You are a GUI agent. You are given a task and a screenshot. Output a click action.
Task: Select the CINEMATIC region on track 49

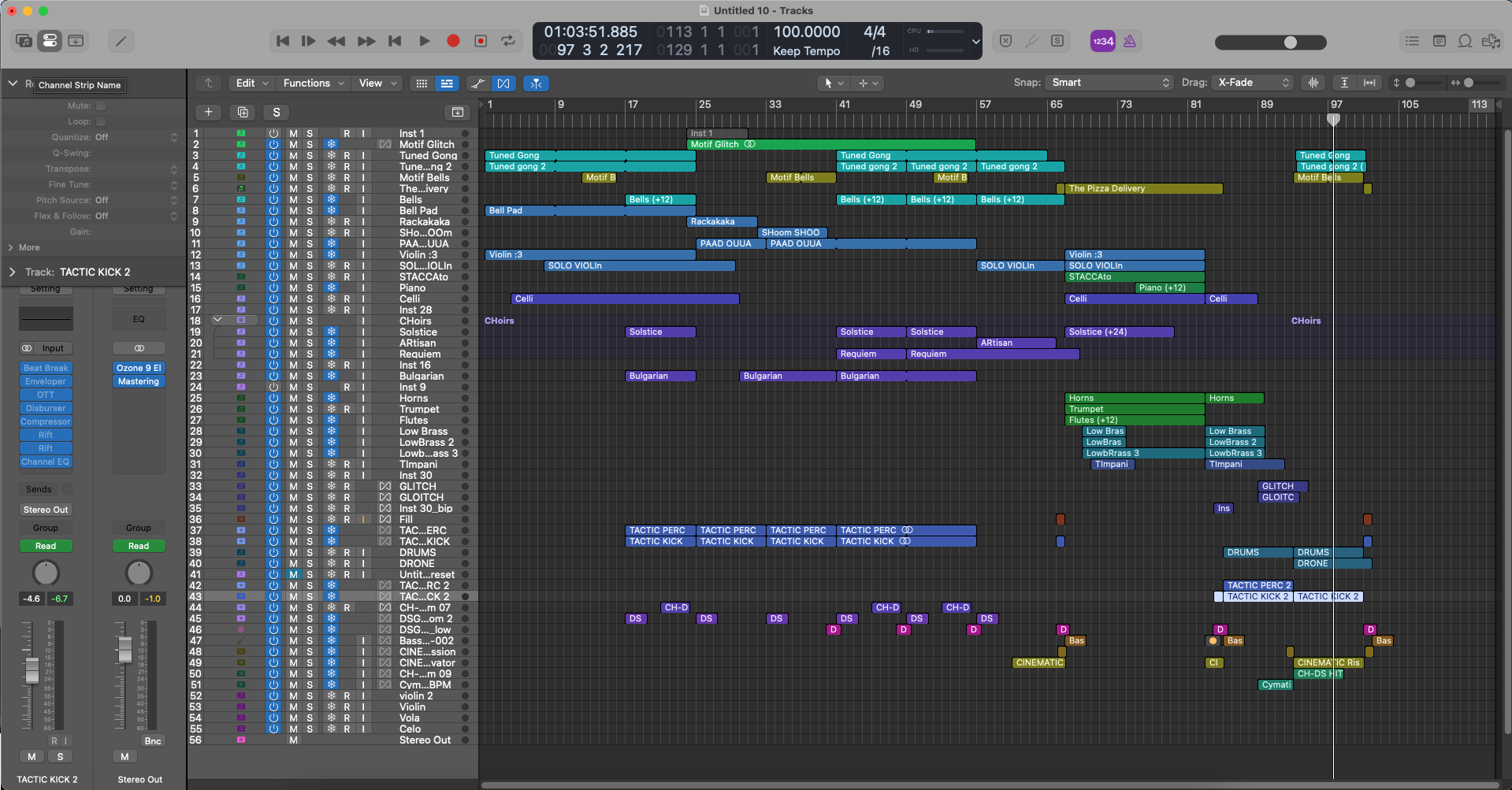1038,662
